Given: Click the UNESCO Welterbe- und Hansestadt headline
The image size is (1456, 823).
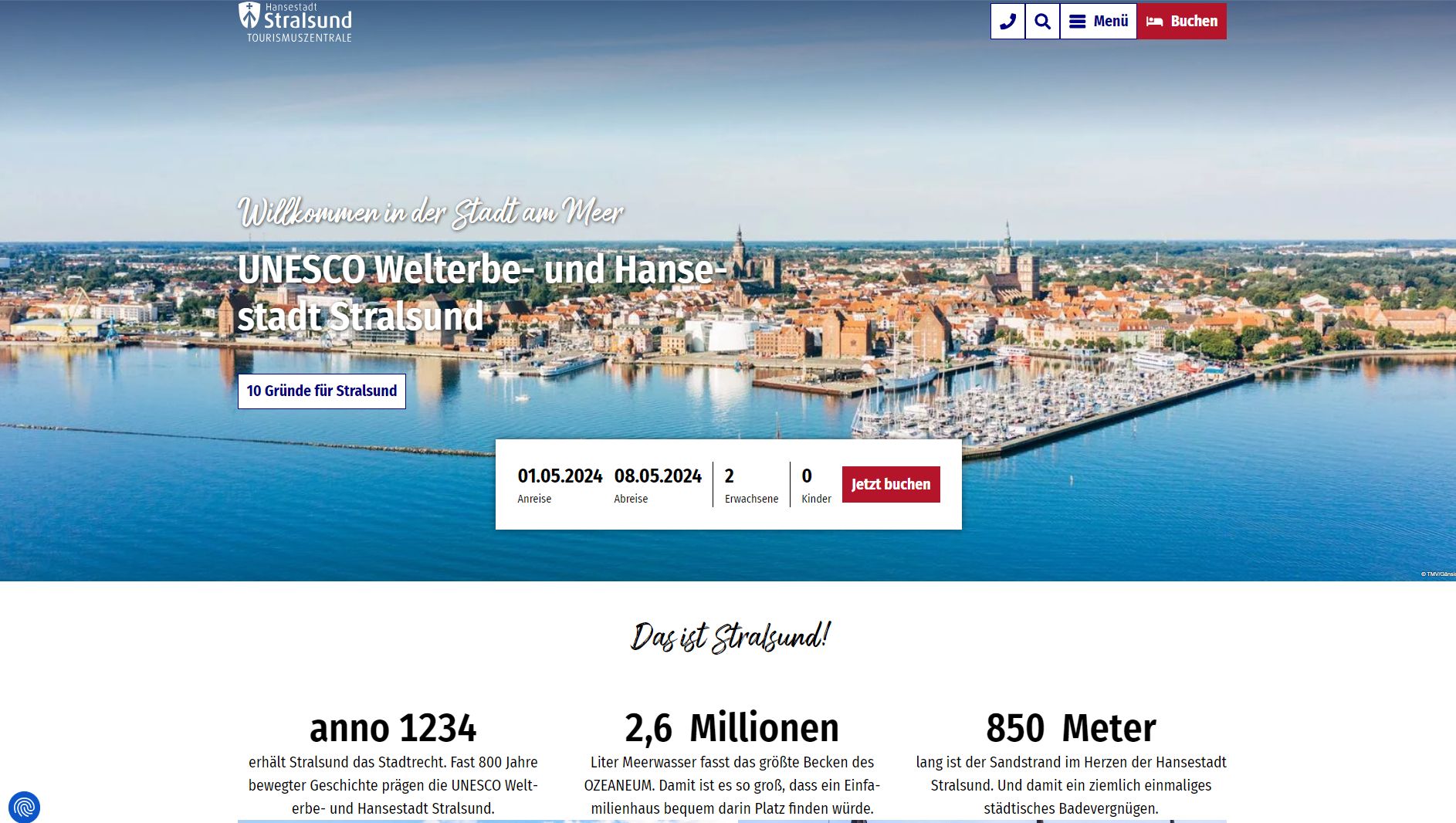Looking at the screenshot, I should pyautogui.click(x=482, y=293).
